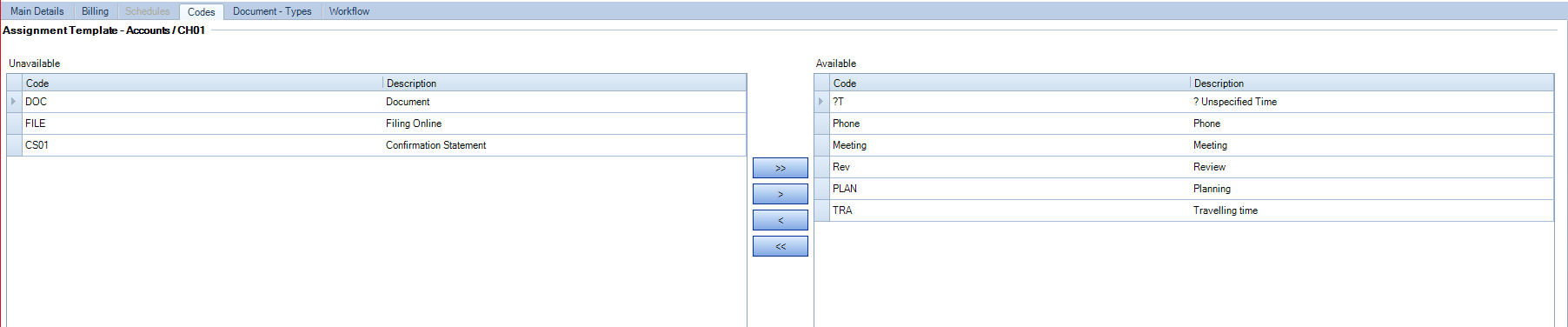This screenshot has width=1568, height=327.
Task: Click the row selector beside TRA
Action: [x=822, y=210]
